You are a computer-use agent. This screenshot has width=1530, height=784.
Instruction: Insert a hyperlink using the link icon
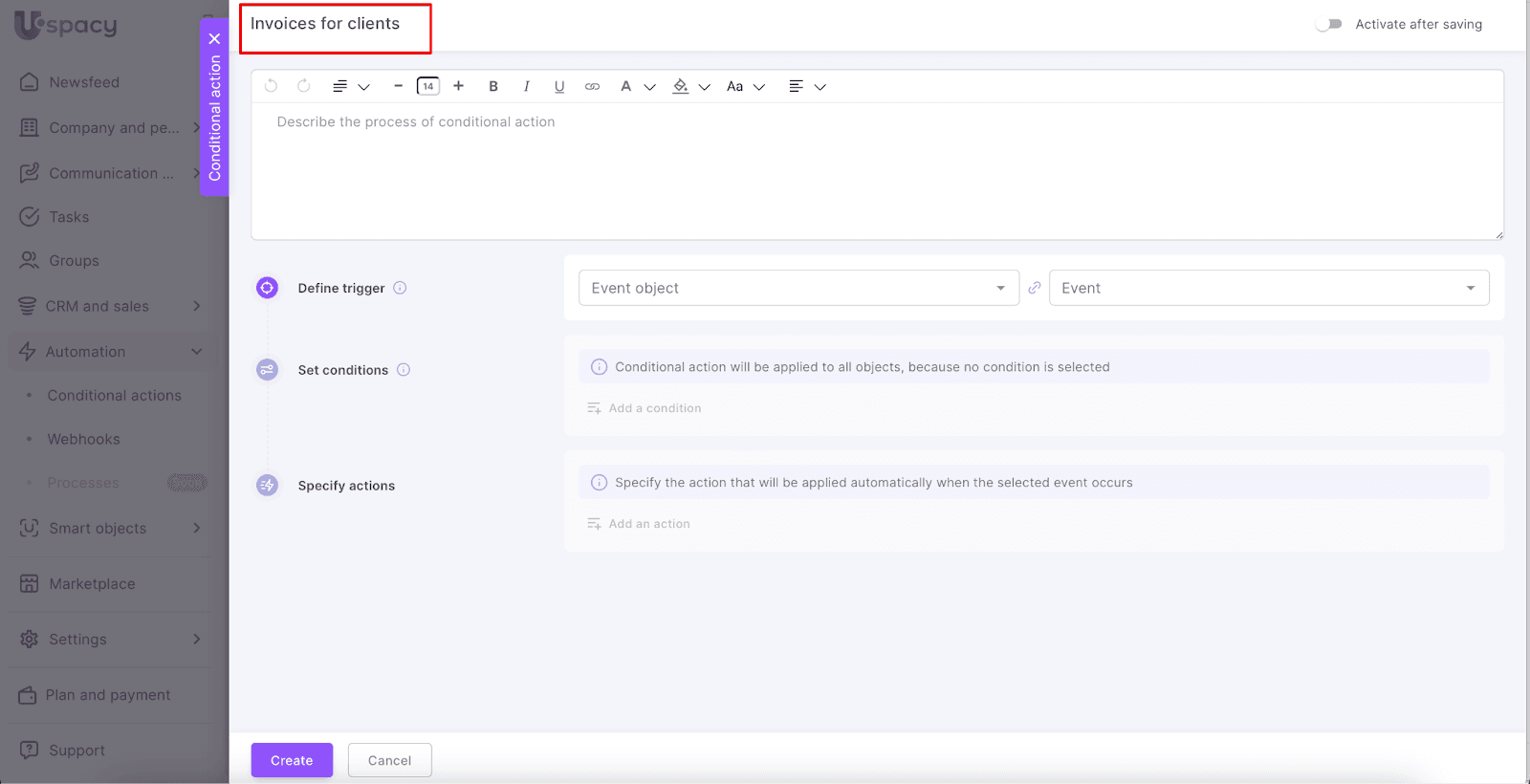click(x=592, y=86)
